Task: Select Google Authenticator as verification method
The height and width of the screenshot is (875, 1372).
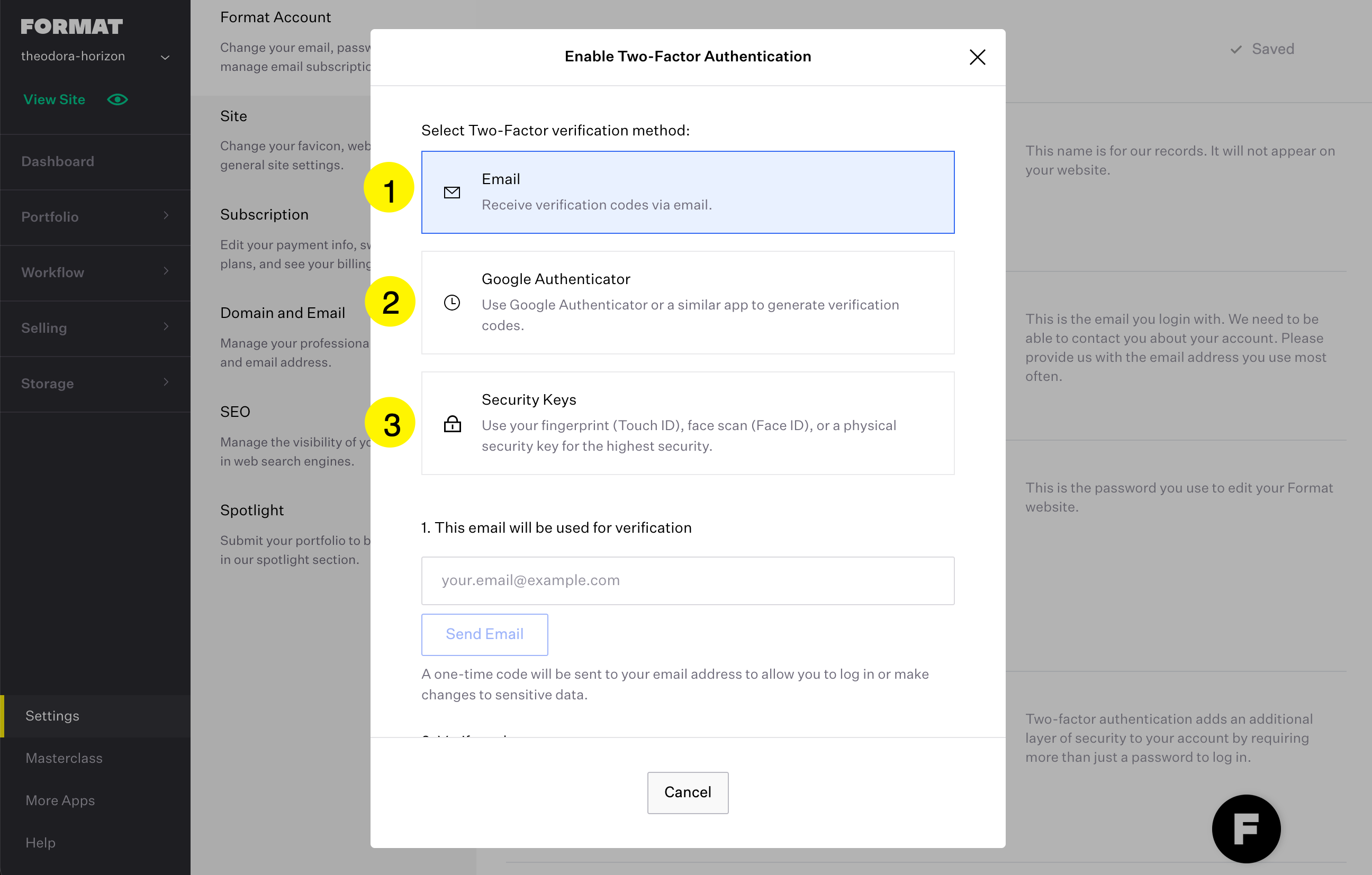Action: tap(688, 302)
